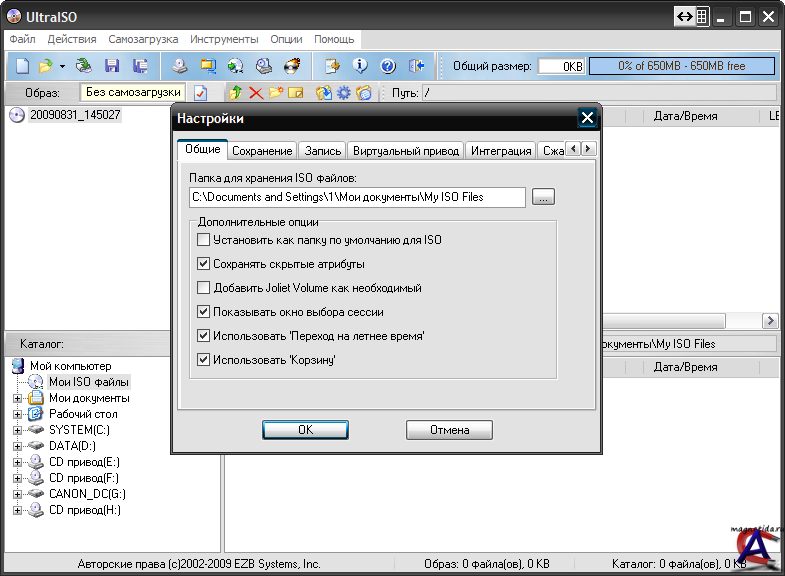Click the New file toolbar icon
This screenshot has width=785, height=576.
coord(22,66)
